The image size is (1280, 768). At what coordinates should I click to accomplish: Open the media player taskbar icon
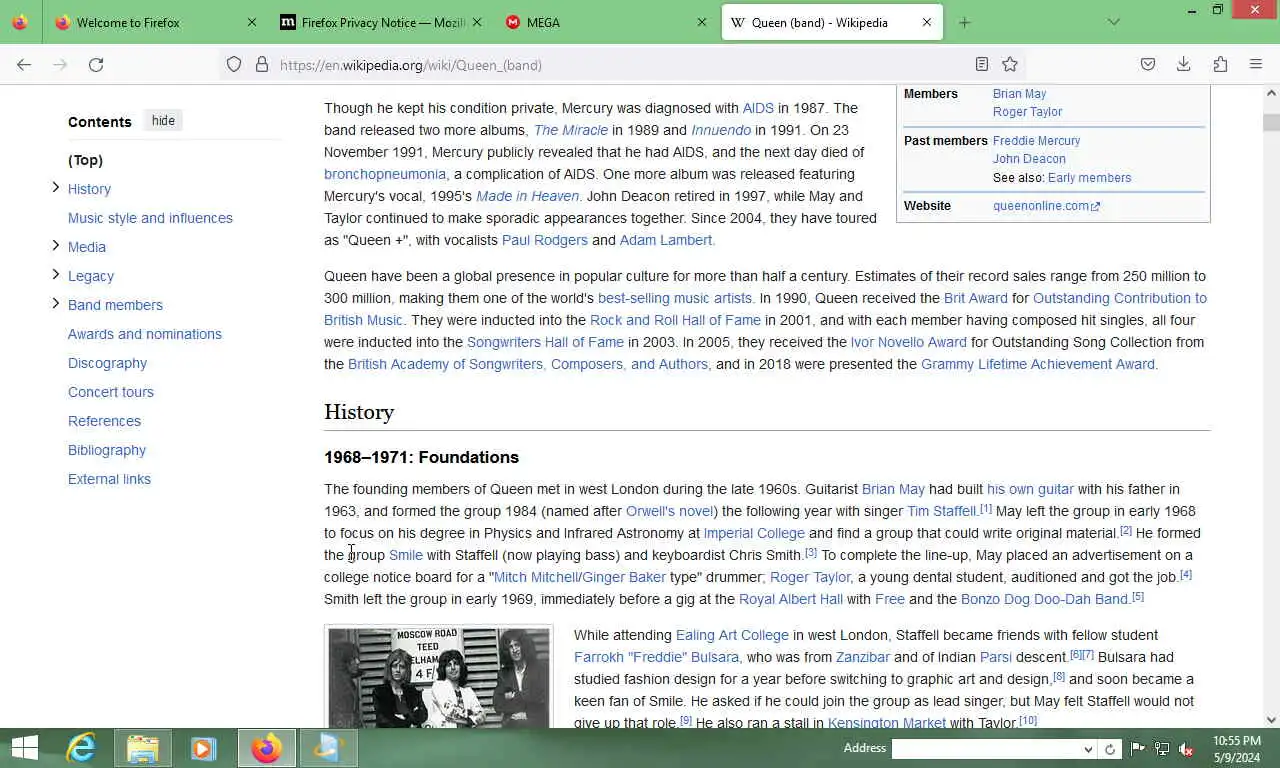(x=204, y=748)
